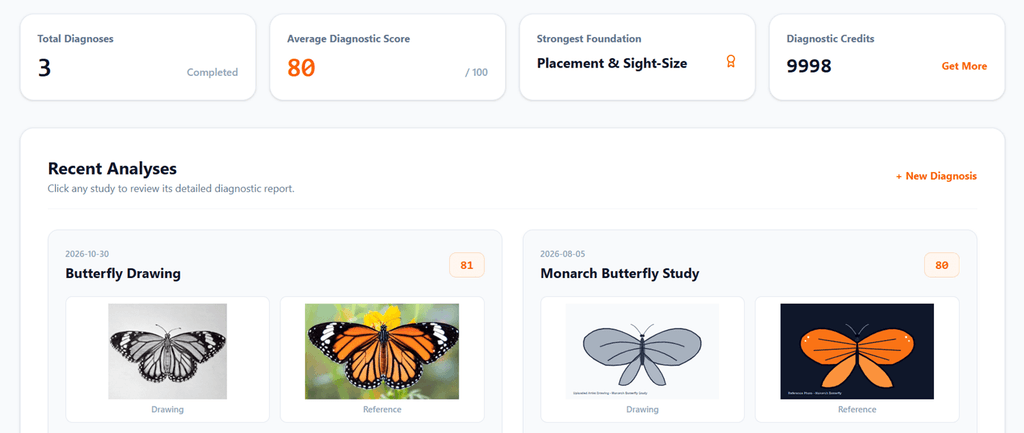Click the award ribbon icon

pyautogui.click(x=731, y=61)
